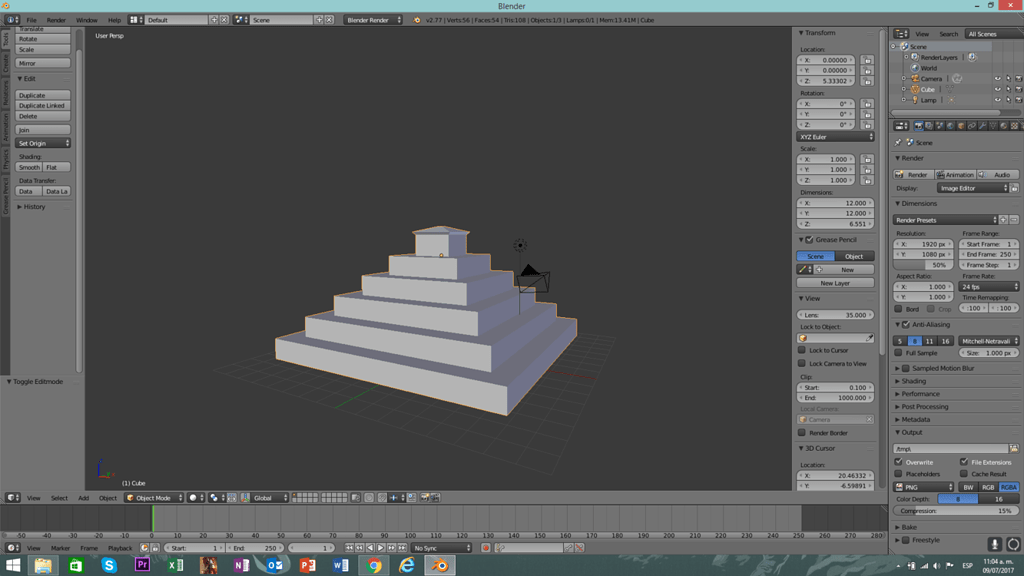
Task: Open the Render properties tab icon
Action: (919, 125)
